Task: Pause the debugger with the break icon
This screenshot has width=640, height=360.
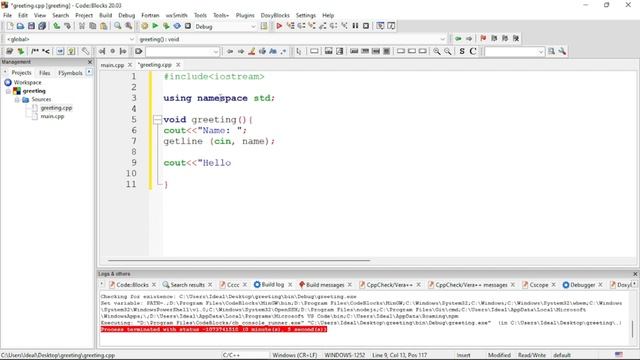Action: (x=355, y=26)
